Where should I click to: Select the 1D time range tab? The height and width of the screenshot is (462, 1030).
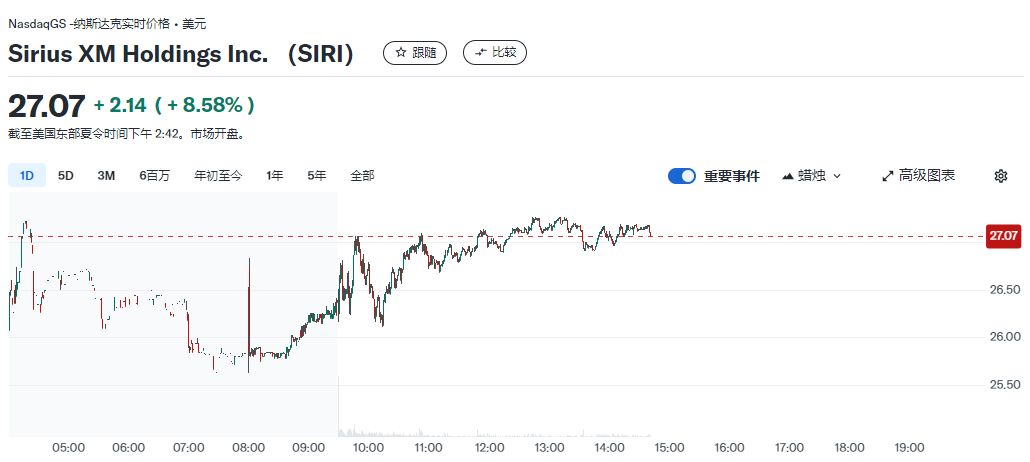(x=27, y=175)
